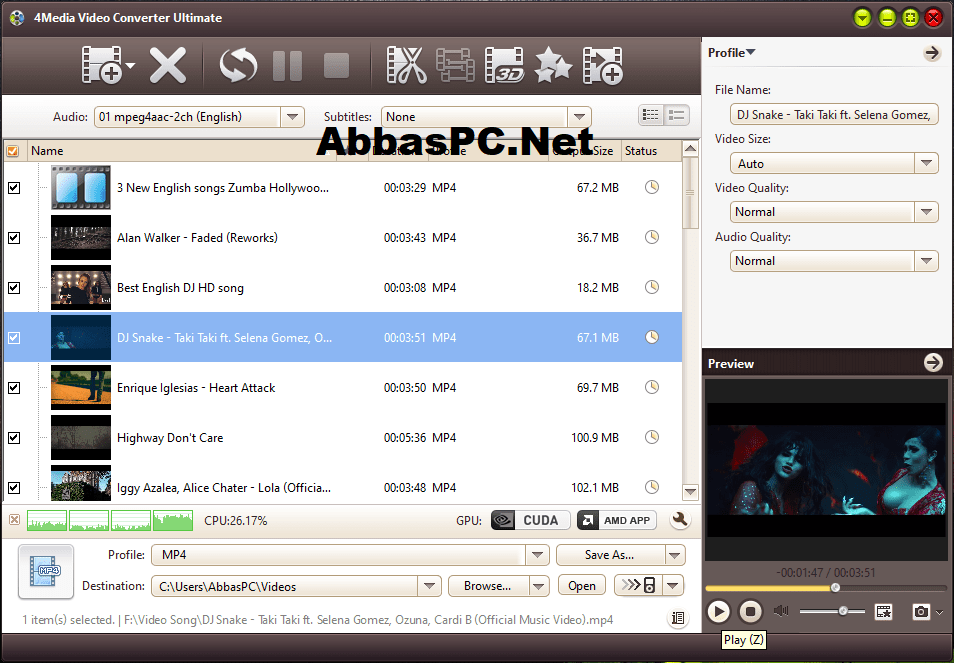Click status clock for Best English DJ song

pyautogui.click(x=652, y=287)
